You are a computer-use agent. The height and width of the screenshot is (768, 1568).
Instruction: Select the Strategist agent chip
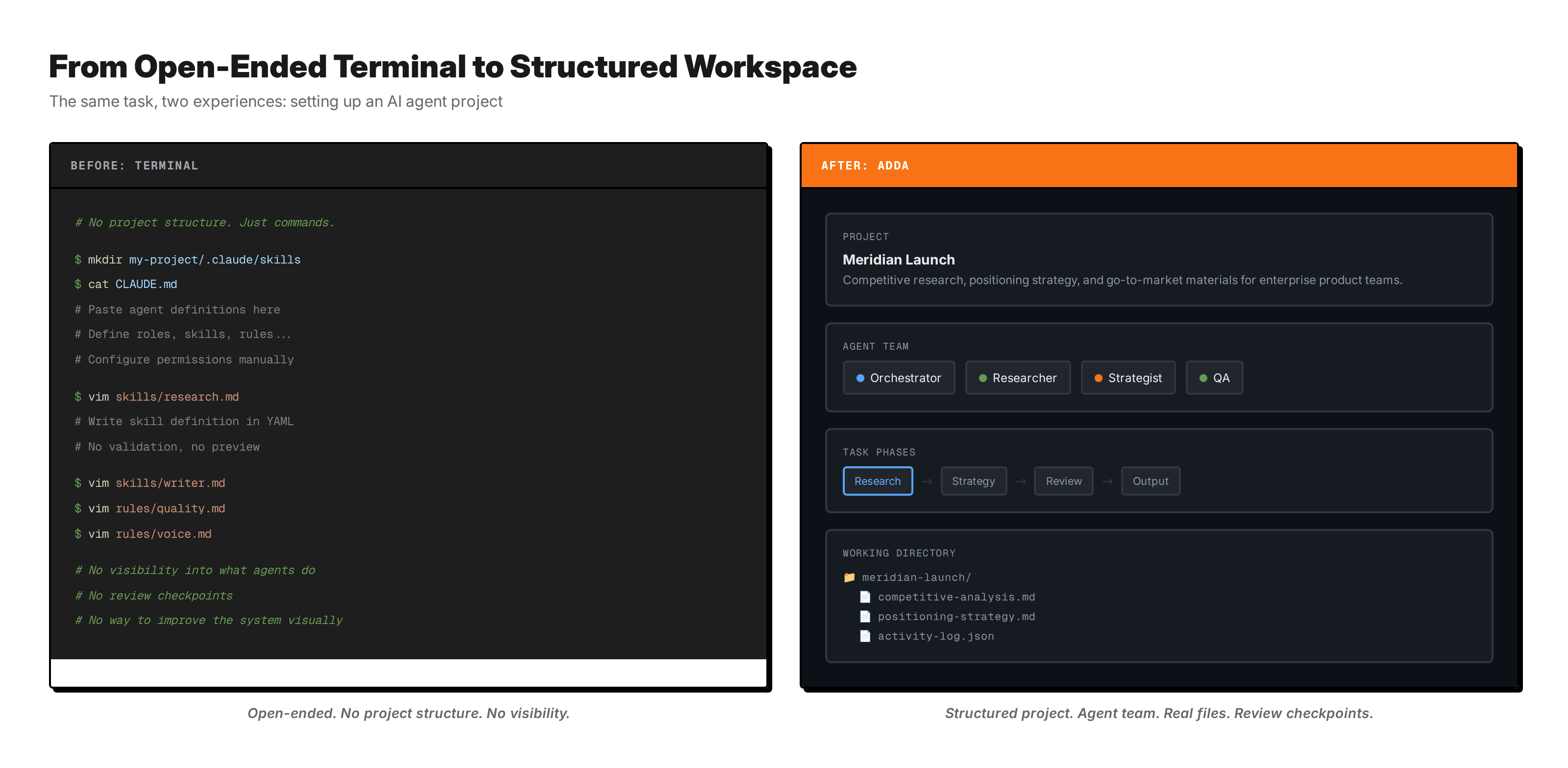(1127, 378)
